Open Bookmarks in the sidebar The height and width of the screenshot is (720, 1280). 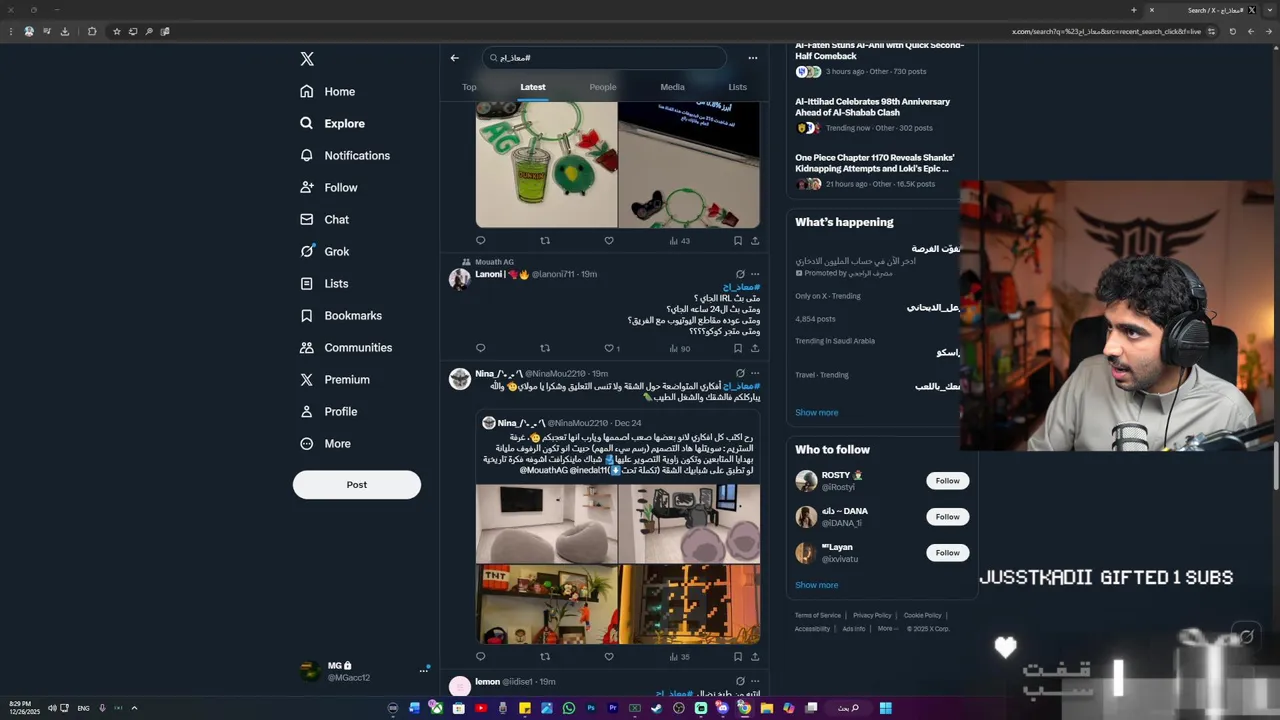(341, 315)
